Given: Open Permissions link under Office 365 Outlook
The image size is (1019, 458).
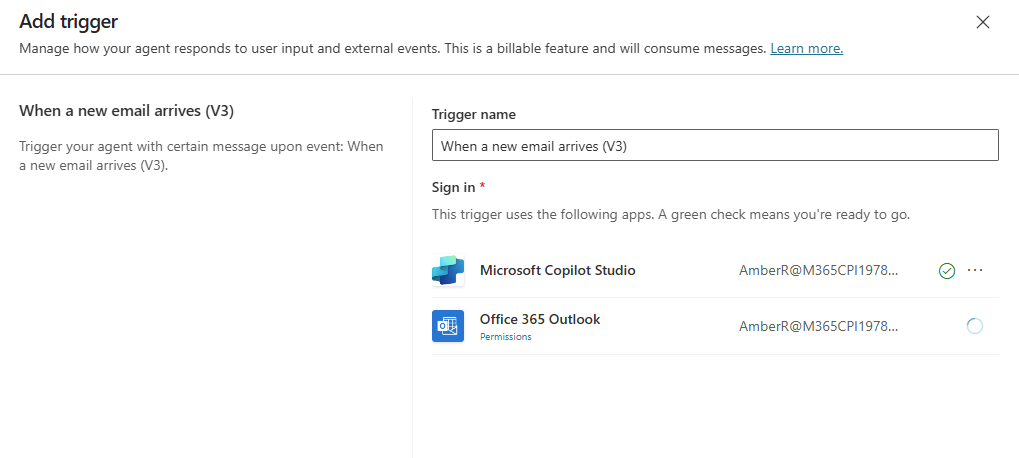Looking at the screenshot, I should point(505,337).
